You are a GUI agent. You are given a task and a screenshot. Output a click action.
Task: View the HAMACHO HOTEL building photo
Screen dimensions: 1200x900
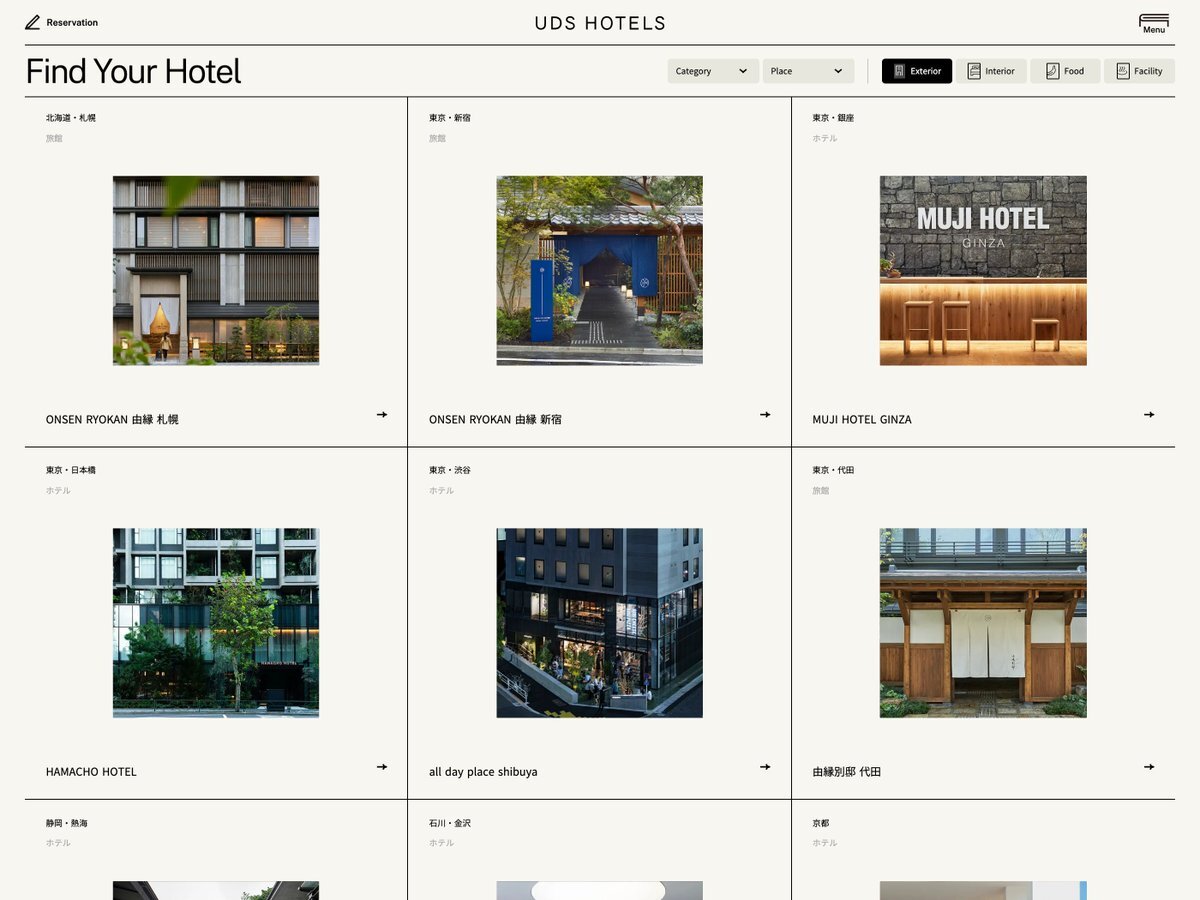(216, 623)
